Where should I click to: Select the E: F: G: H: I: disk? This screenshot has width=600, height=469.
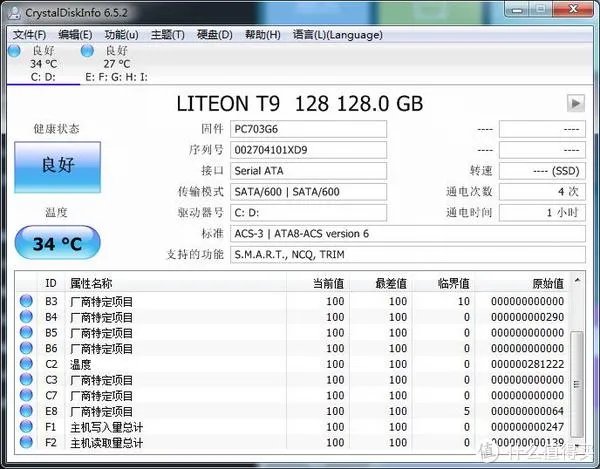(116, 64)
